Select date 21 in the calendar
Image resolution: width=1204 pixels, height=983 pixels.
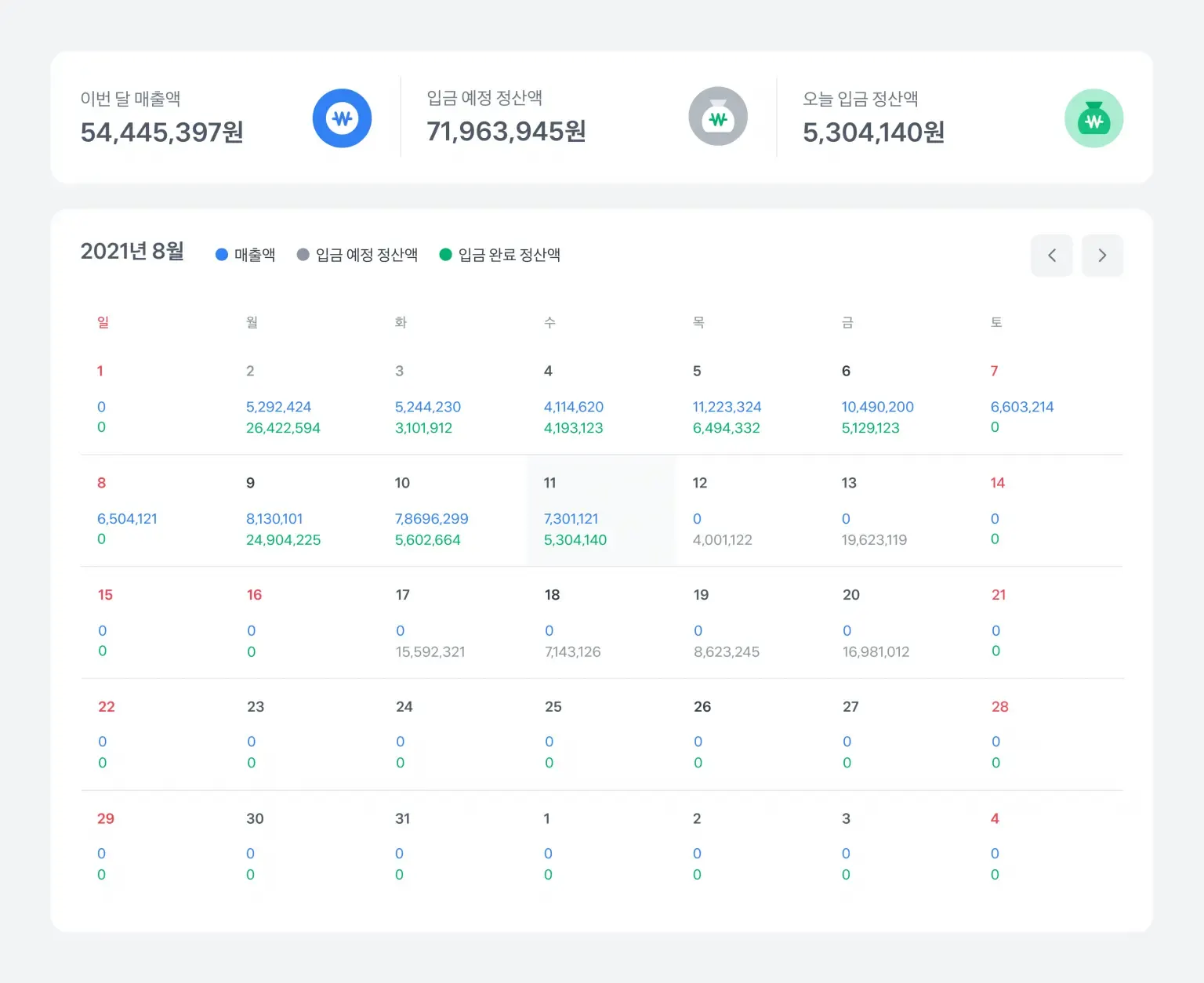(999, 595)
